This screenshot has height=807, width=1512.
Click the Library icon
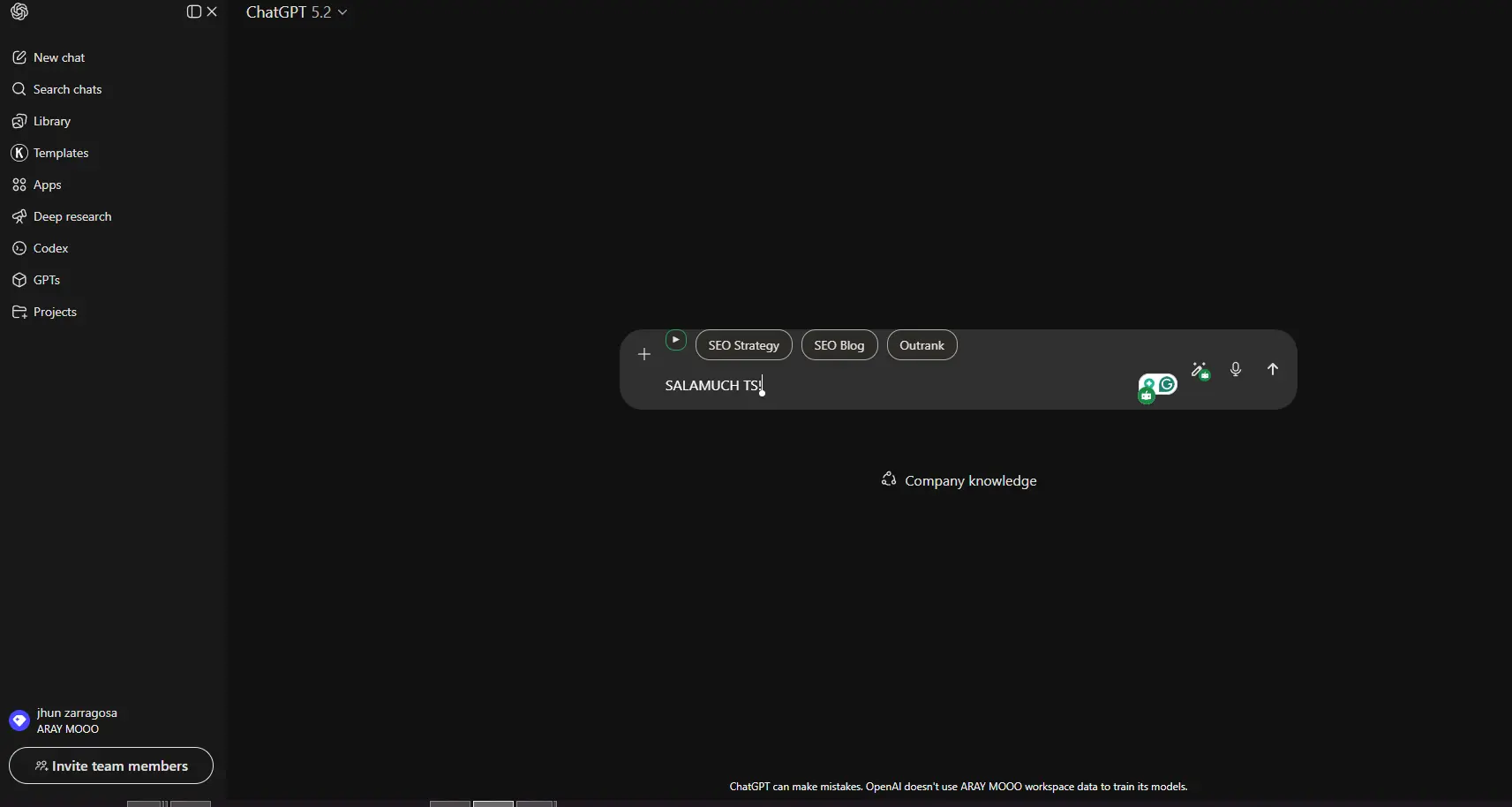[19, 121]
